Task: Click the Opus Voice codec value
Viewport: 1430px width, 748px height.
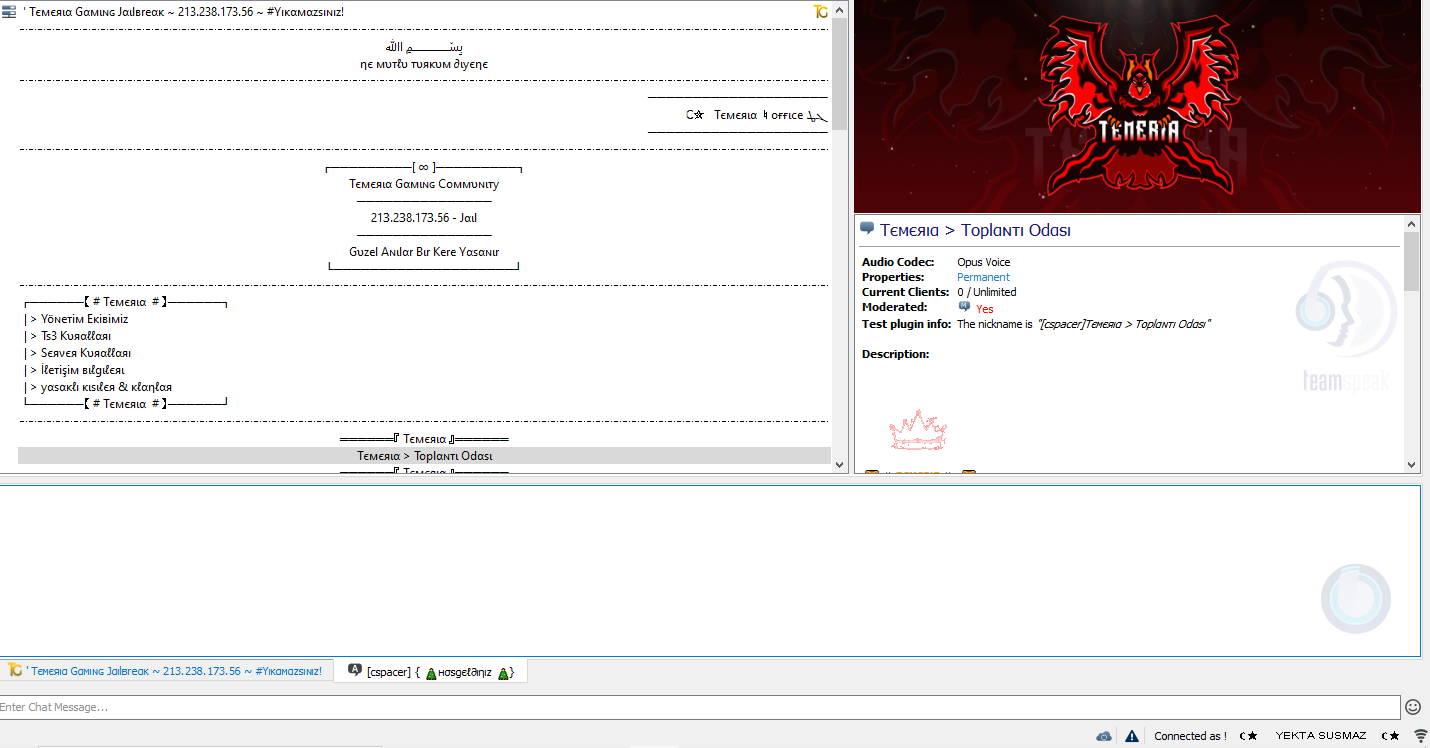Action: (x=984, y=262)
